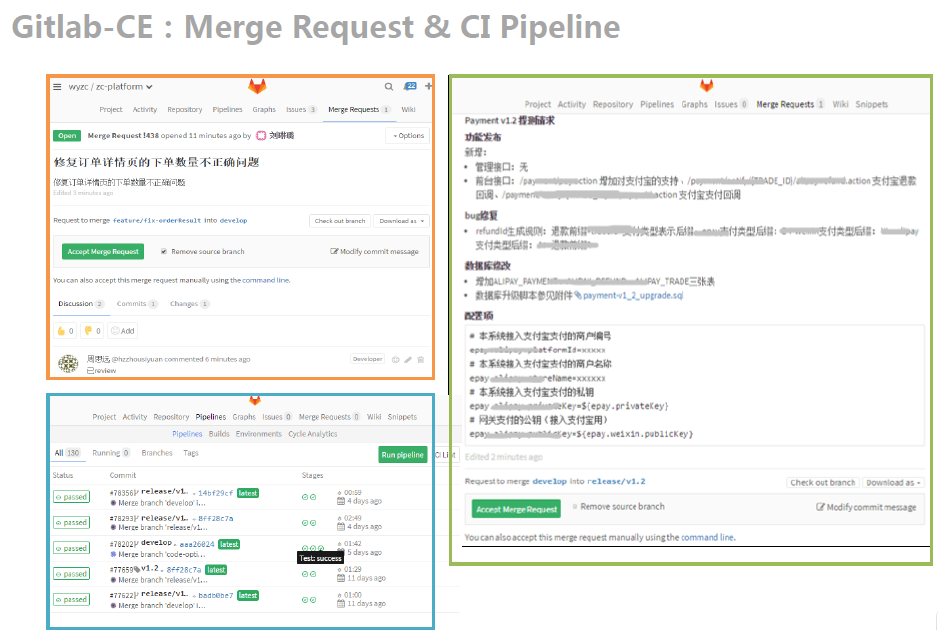Click the pencil edit icon on the hzzhousiyuan comment
This screenshot has width=938, height=630.
click(x=408, y=360)
